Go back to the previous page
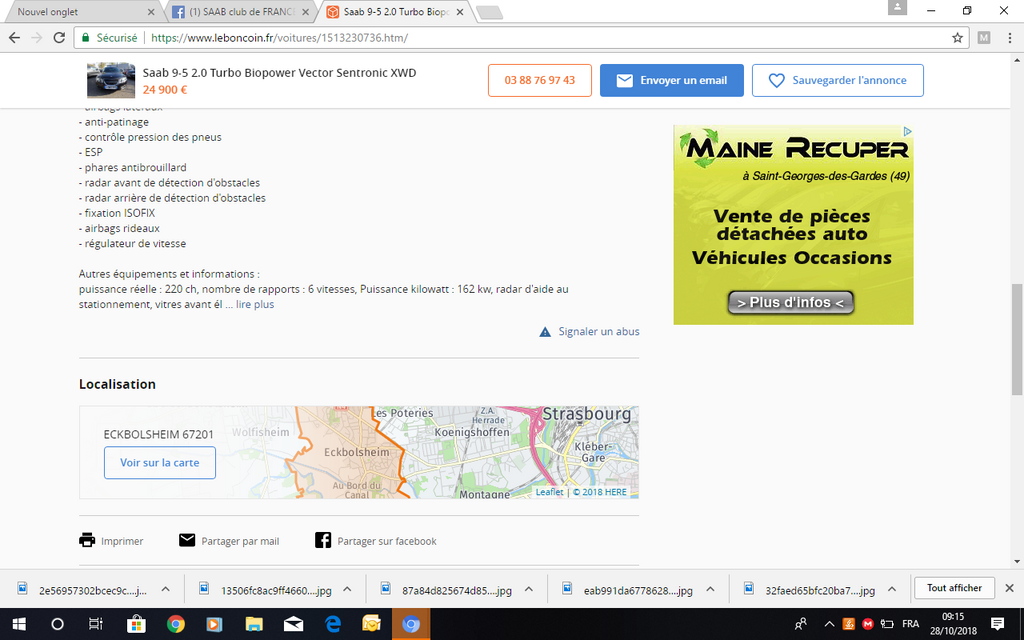The image size is (1024, 640). pyautogui.click(x=14, y=38)
